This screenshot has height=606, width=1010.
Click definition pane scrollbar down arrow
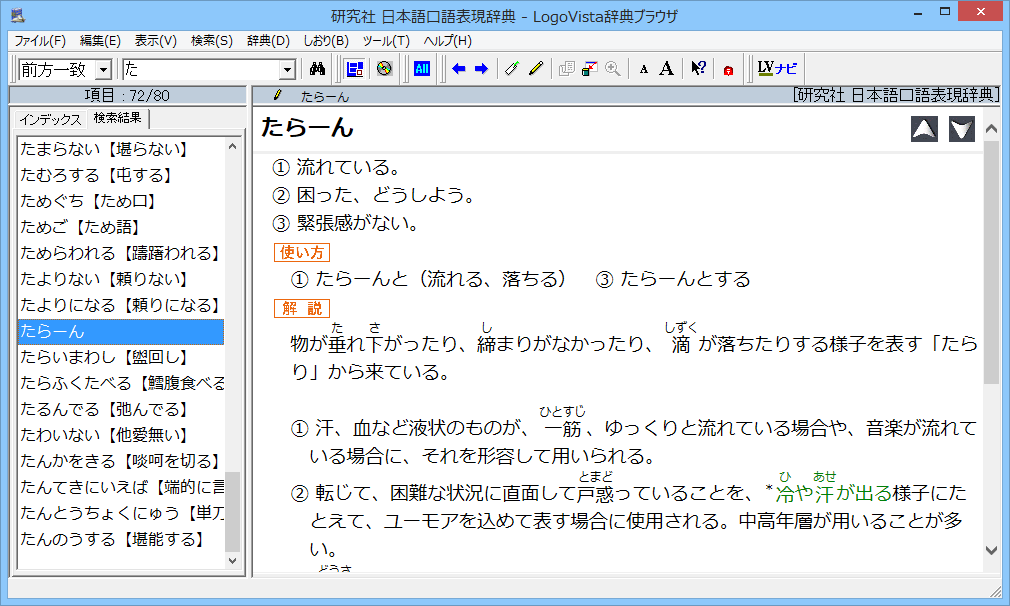pos(992,550)
